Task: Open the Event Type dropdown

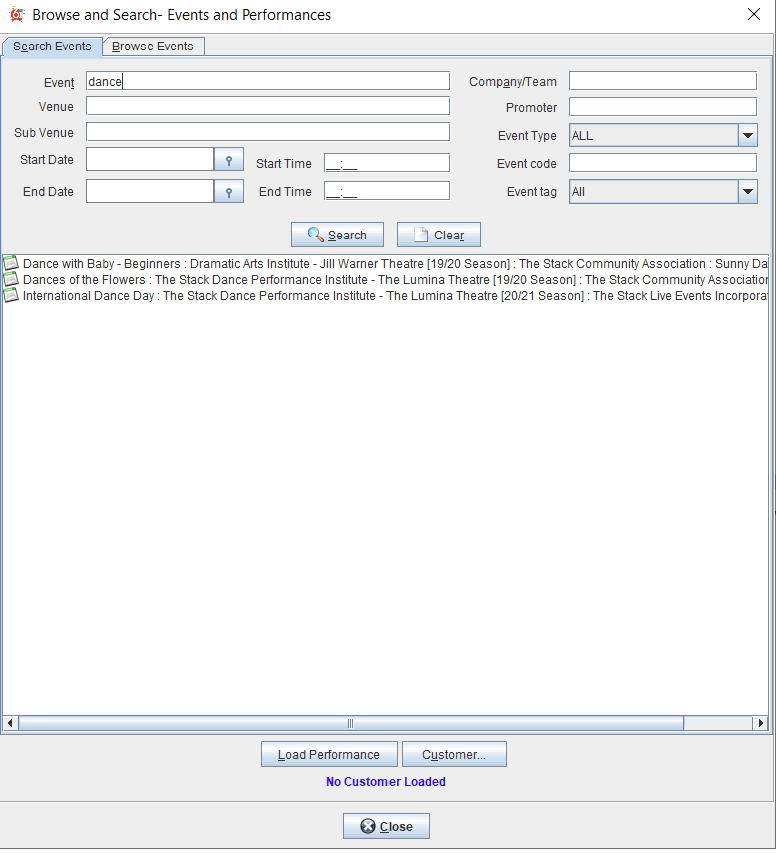Action: point(747,136)
